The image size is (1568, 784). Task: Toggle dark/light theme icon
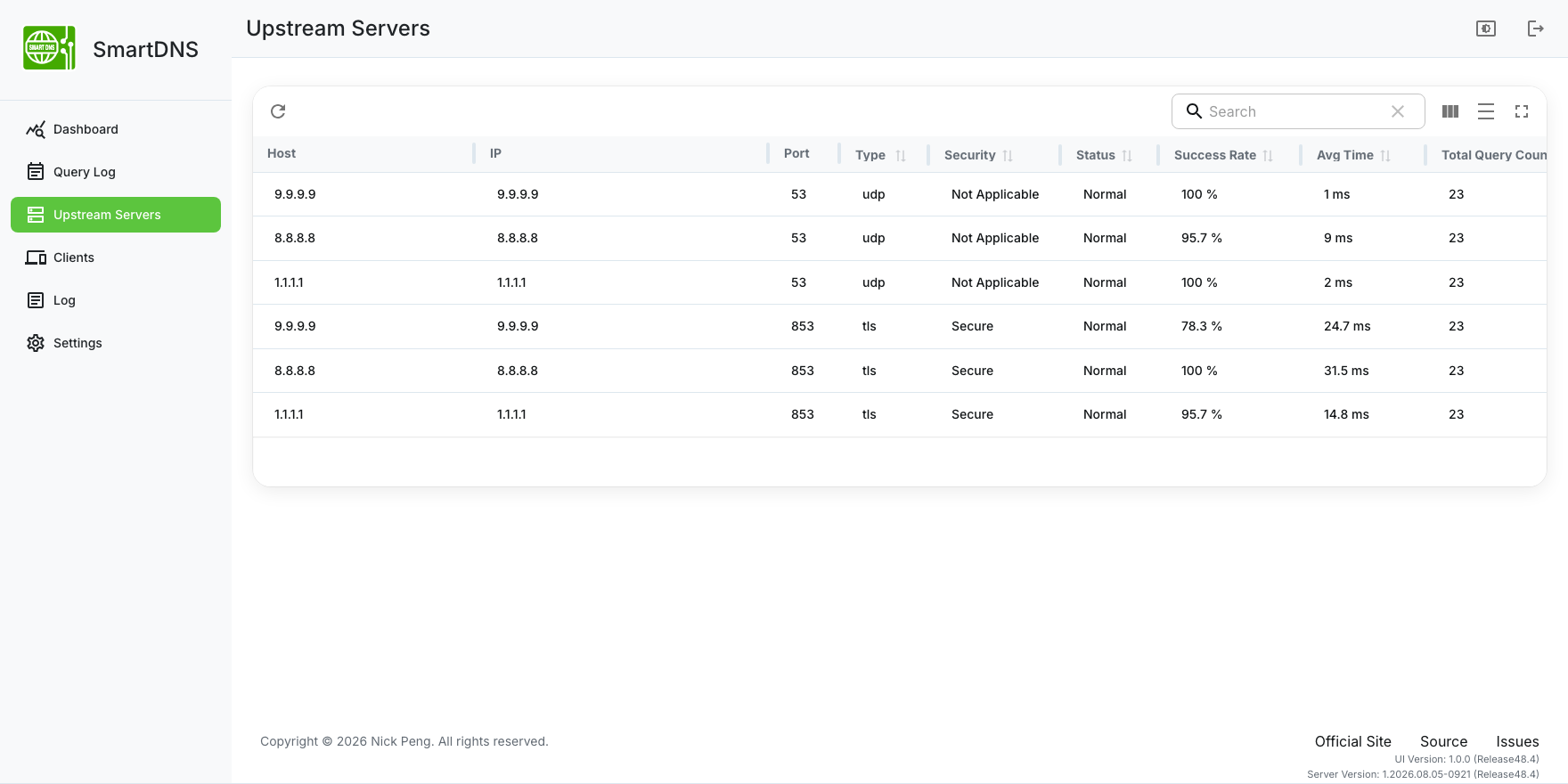[1486, 29]
